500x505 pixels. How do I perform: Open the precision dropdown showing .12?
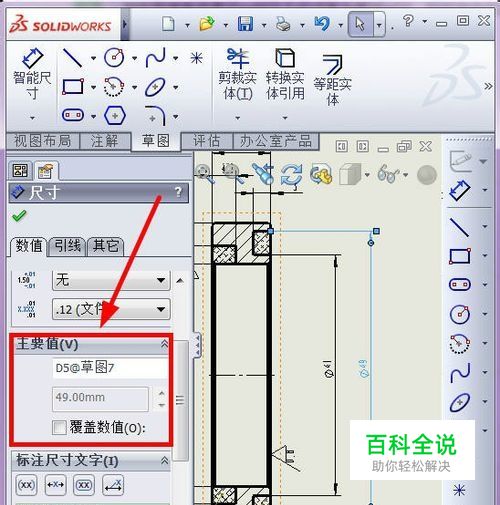click(x=111, y=309)
